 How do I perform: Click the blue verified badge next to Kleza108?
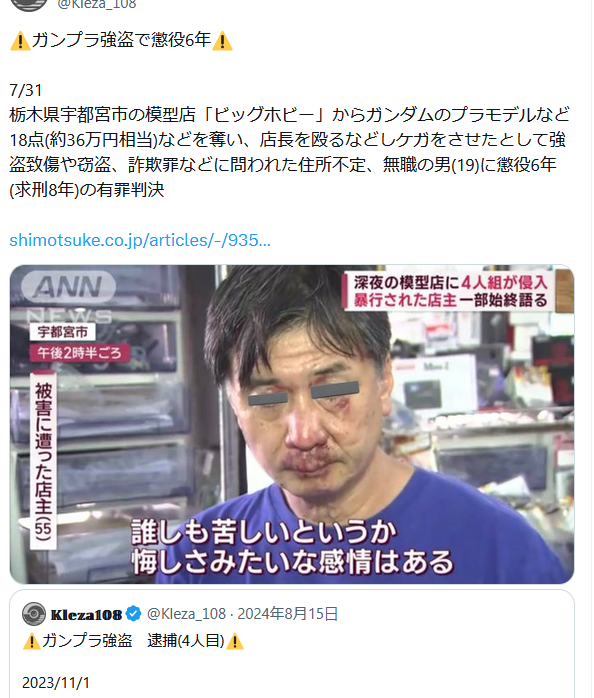pos(133,614)
